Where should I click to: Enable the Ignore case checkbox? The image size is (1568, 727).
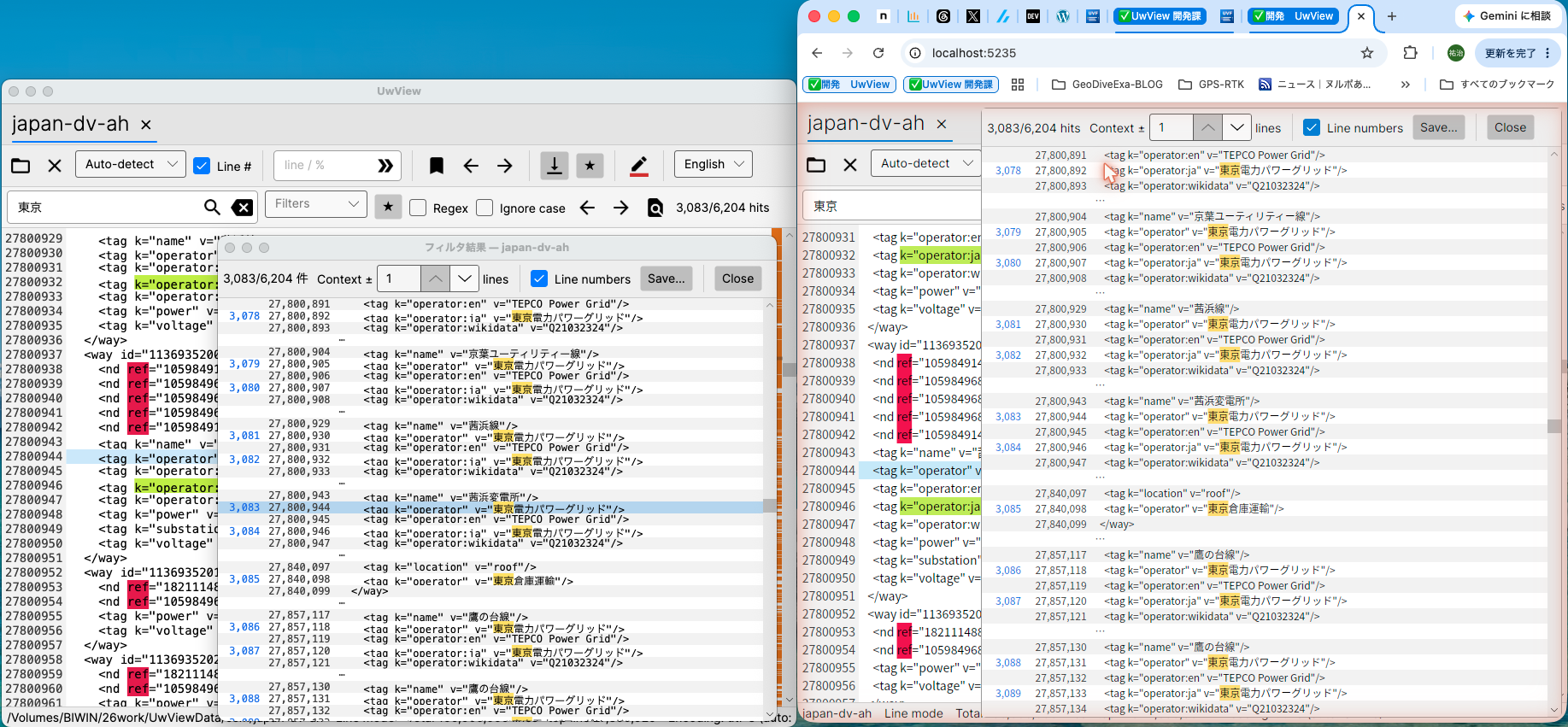coord(484,208)
